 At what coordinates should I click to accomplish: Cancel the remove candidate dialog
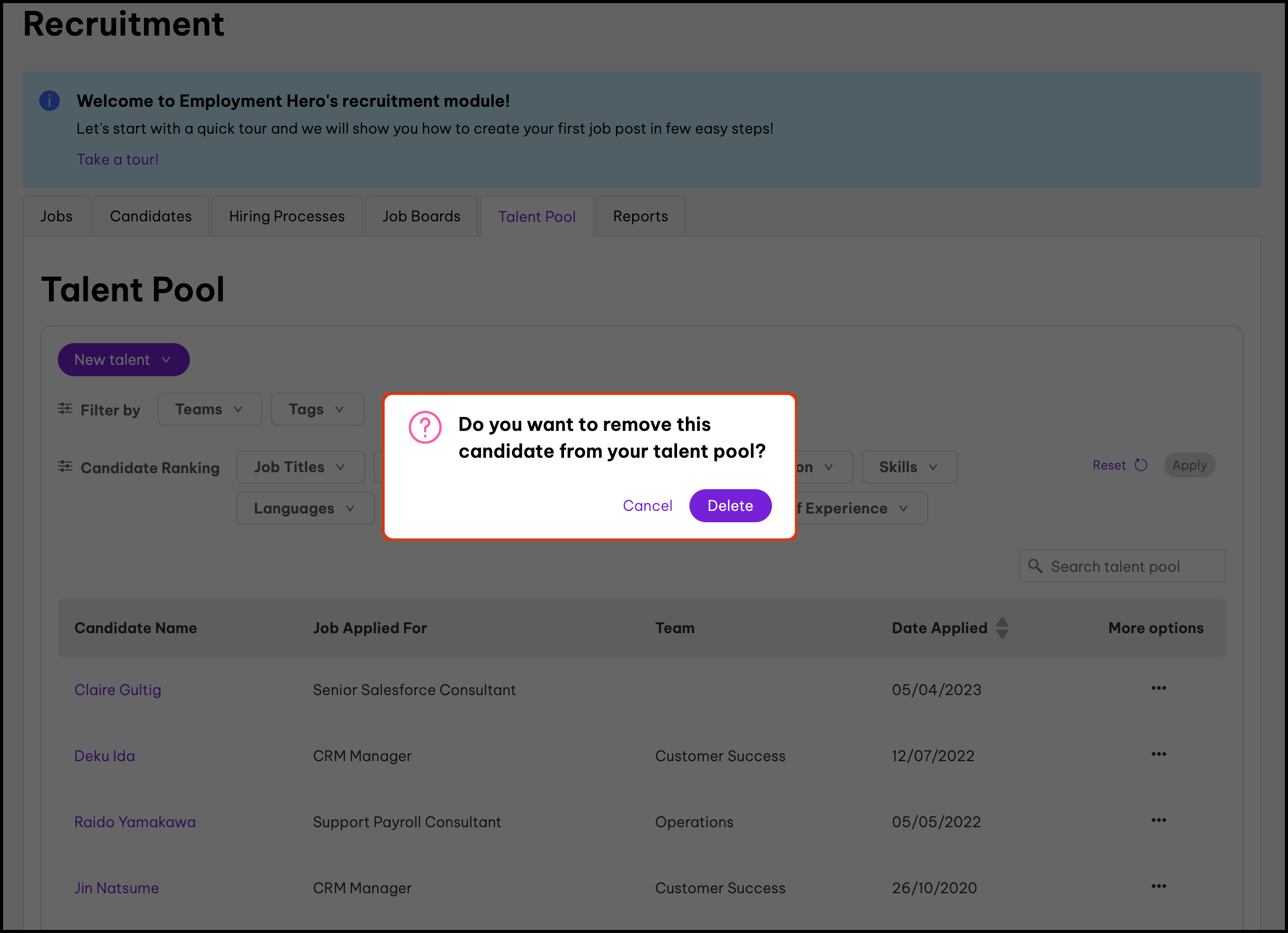tap(647, 506)
